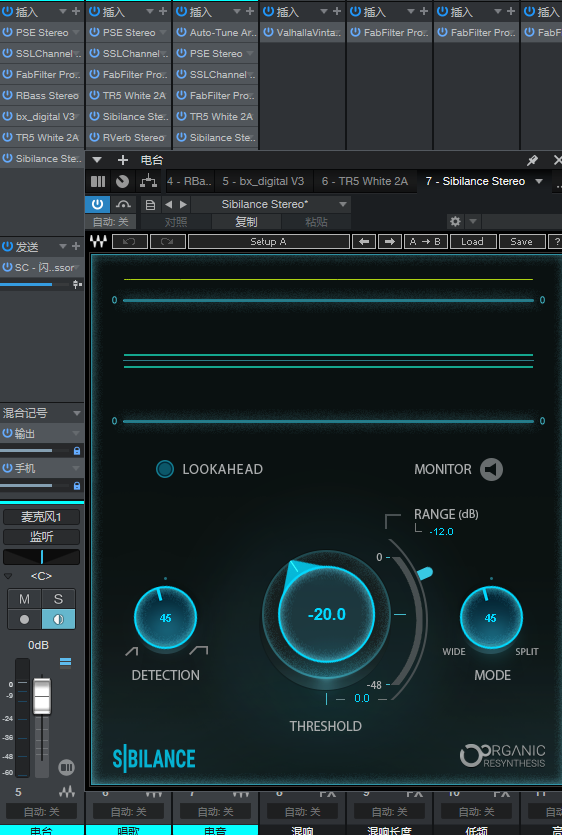562x835 pixels.
Task: Open plugin settings gear icon
Action: click(455, 221)
